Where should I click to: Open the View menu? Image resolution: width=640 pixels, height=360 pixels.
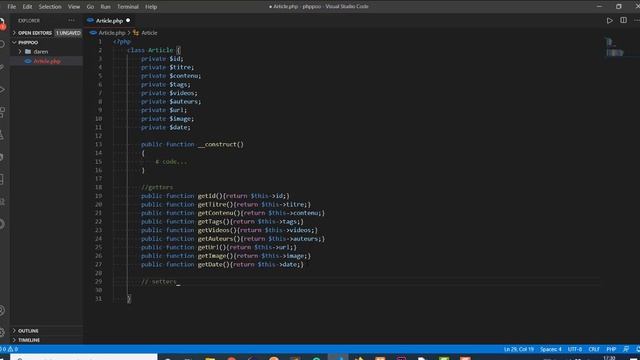[74, 7]
